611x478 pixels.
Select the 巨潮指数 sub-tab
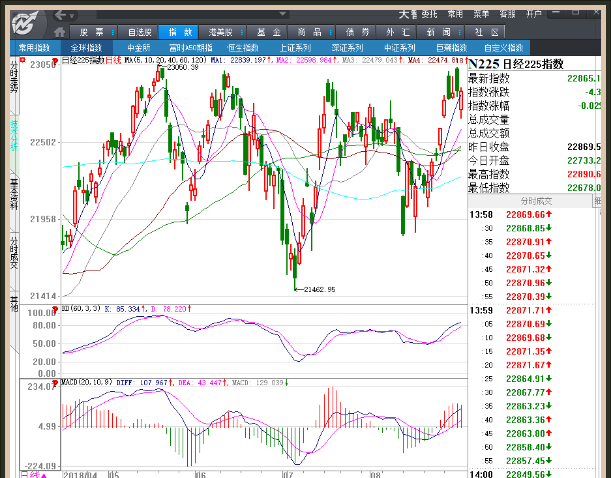point(452,48)
